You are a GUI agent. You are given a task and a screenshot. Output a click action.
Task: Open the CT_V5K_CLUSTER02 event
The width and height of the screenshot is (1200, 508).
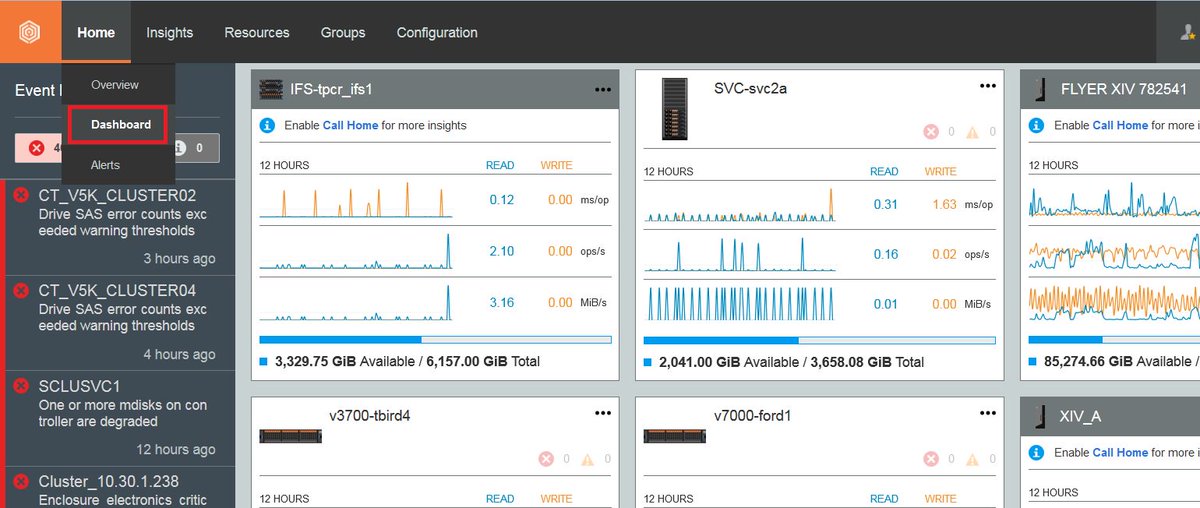pos(118,227)
